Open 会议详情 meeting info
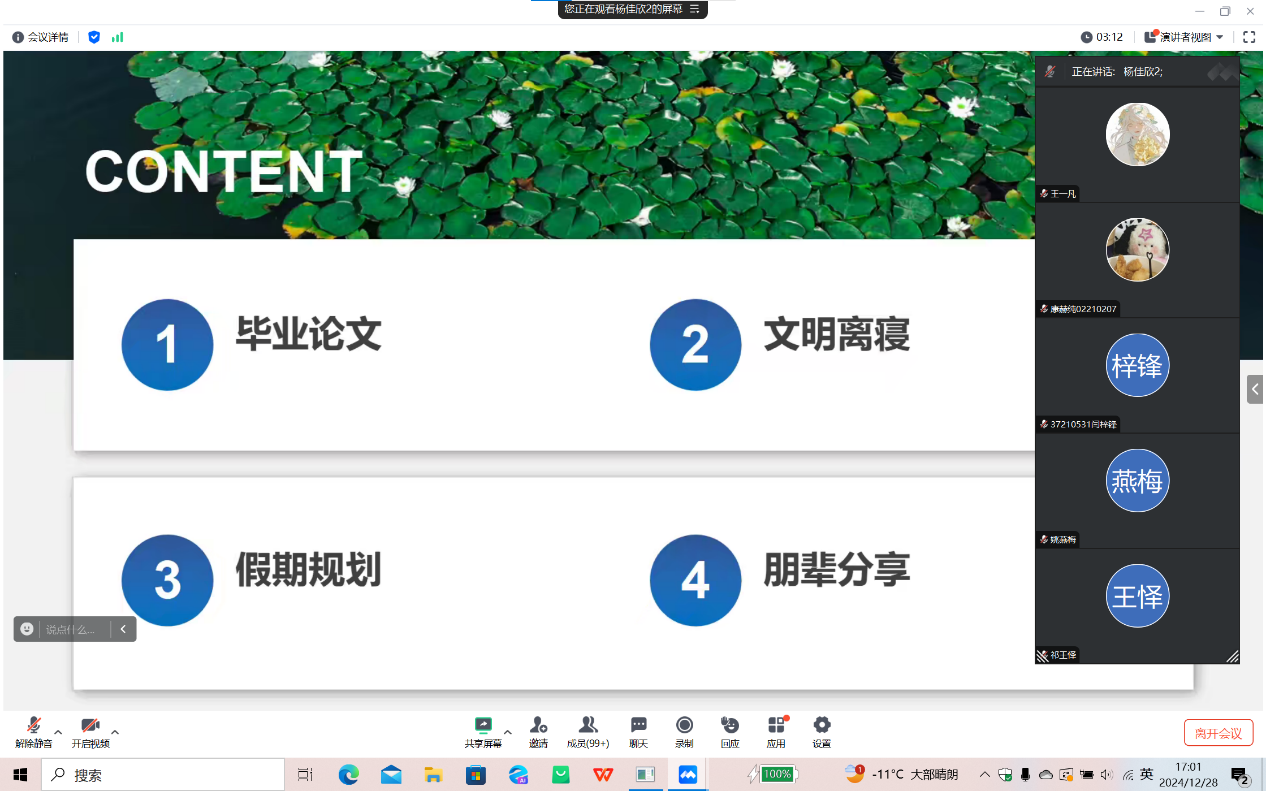Viewport: 1266px width, 791px height. 40,37
